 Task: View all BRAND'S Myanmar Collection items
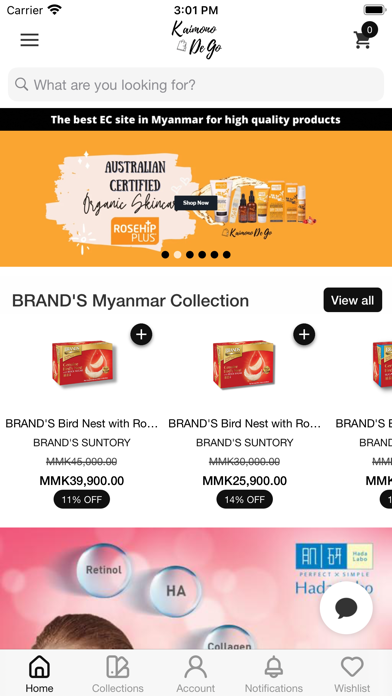352,300
